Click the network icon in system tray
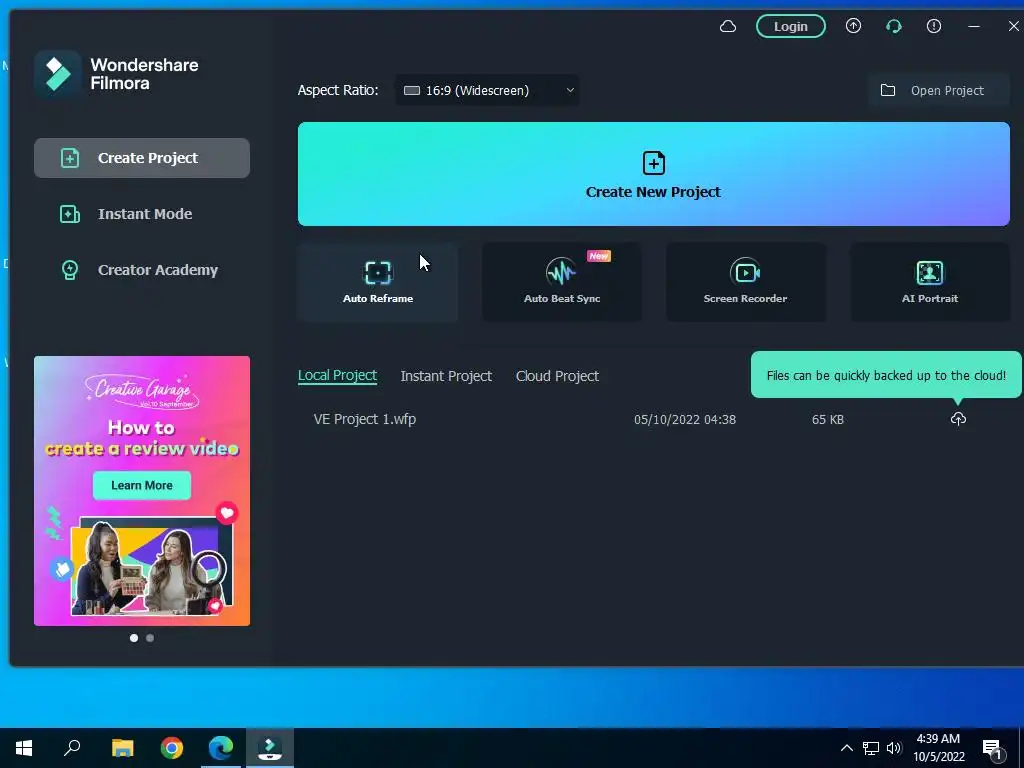Image resolution: width=1024 pixels, height=768 pixels. (x=871, y=748)
